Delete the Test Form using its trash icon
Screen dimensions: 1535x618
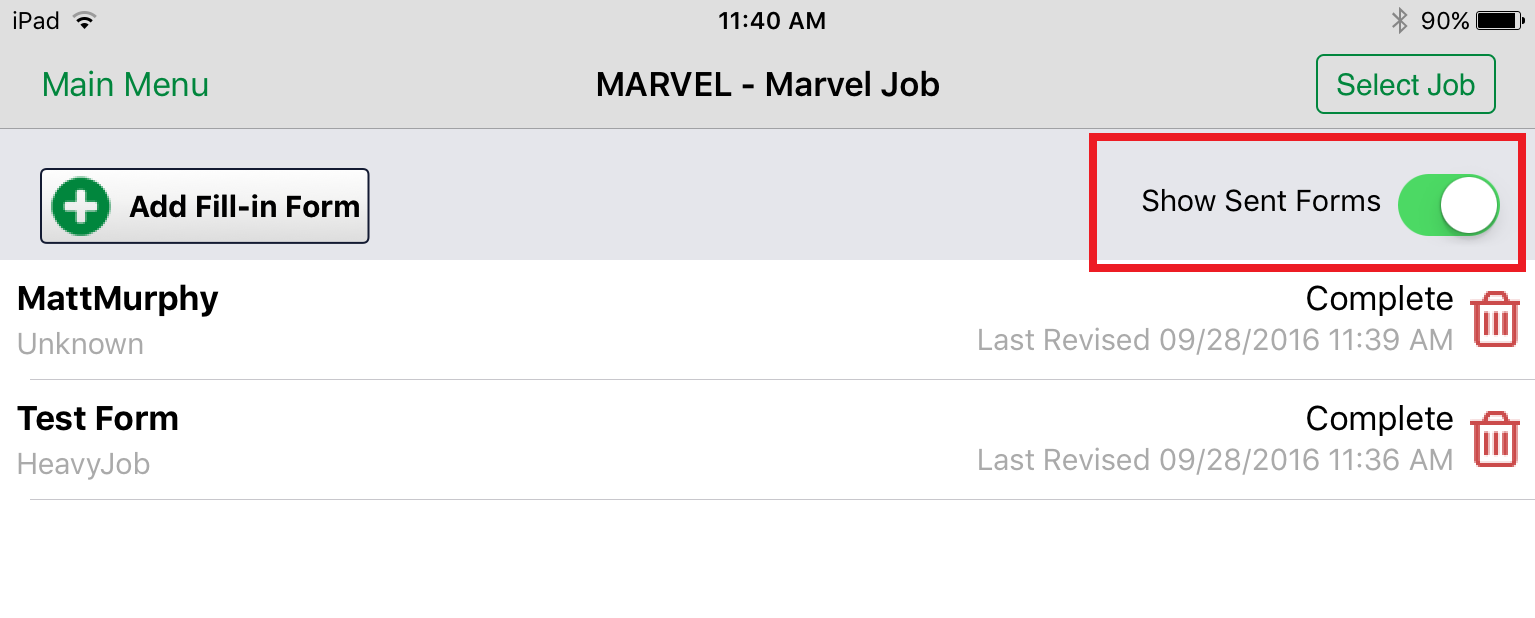[x=1496, y=438]
